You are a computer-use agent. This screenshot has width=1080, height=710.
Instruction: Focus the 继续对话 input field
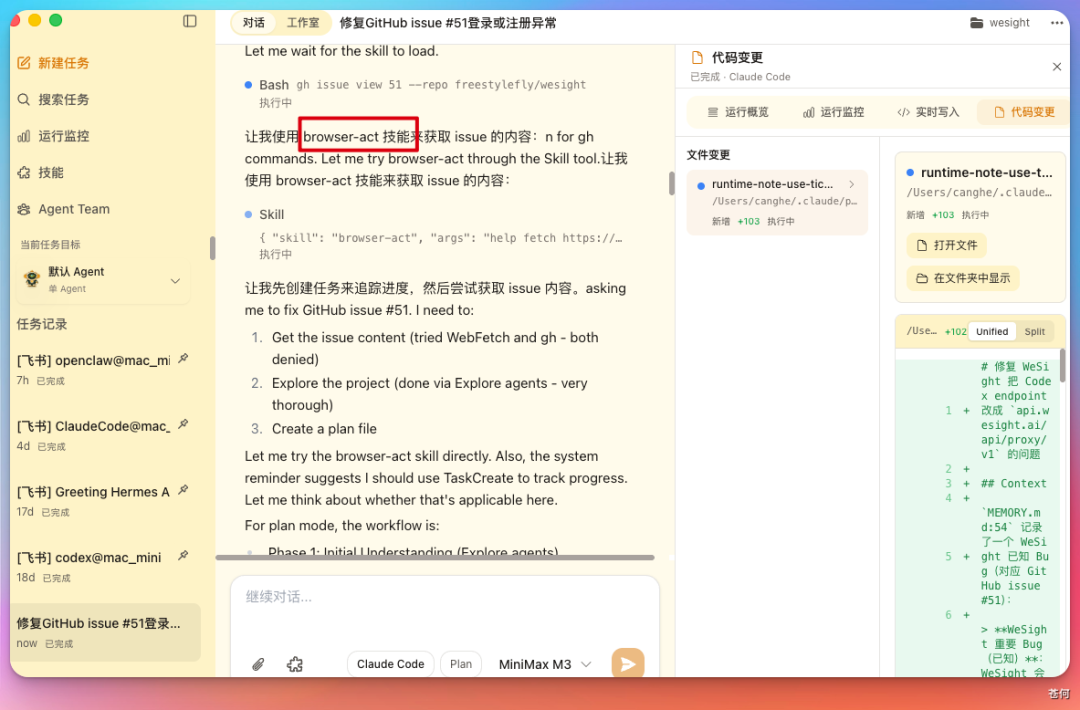445,597
